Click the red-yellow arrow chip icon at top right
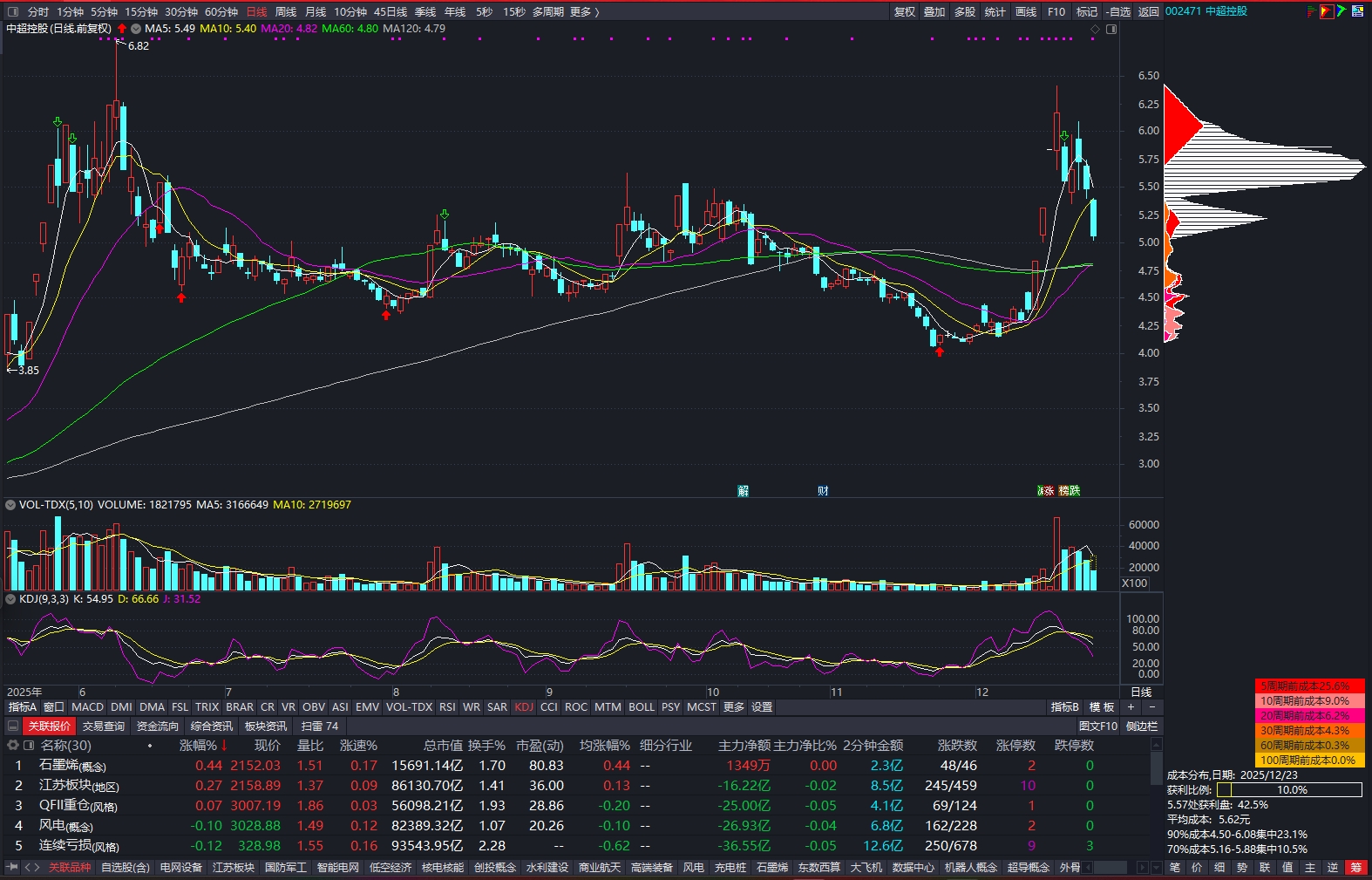1372x880 pixels. coord(1327,11)
